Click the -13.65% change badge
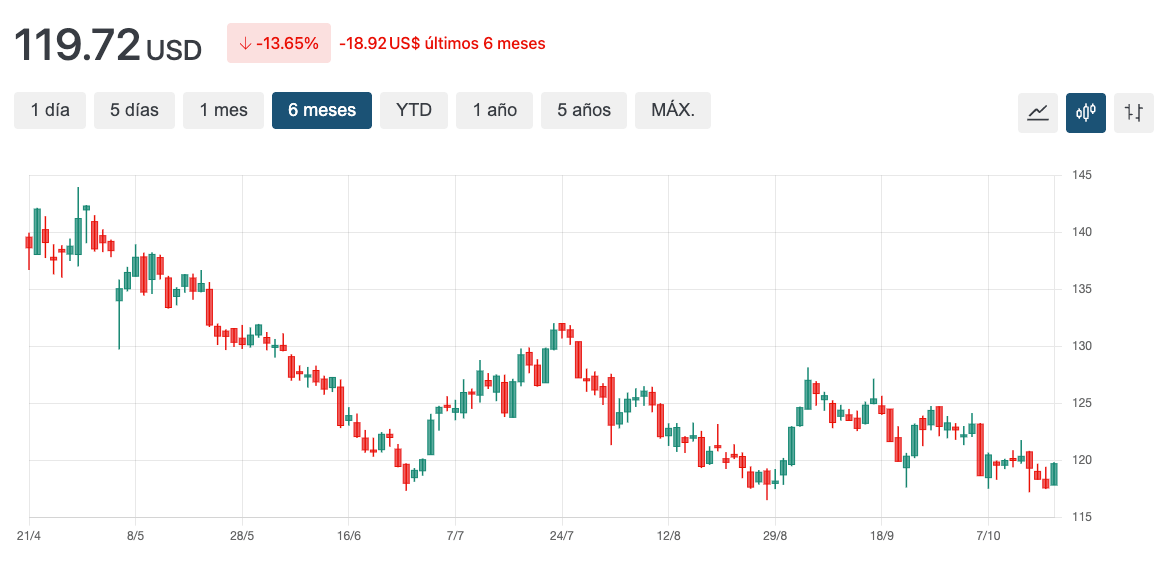The width and height of the screenshot is (1166, 561). tap(278, 43)
